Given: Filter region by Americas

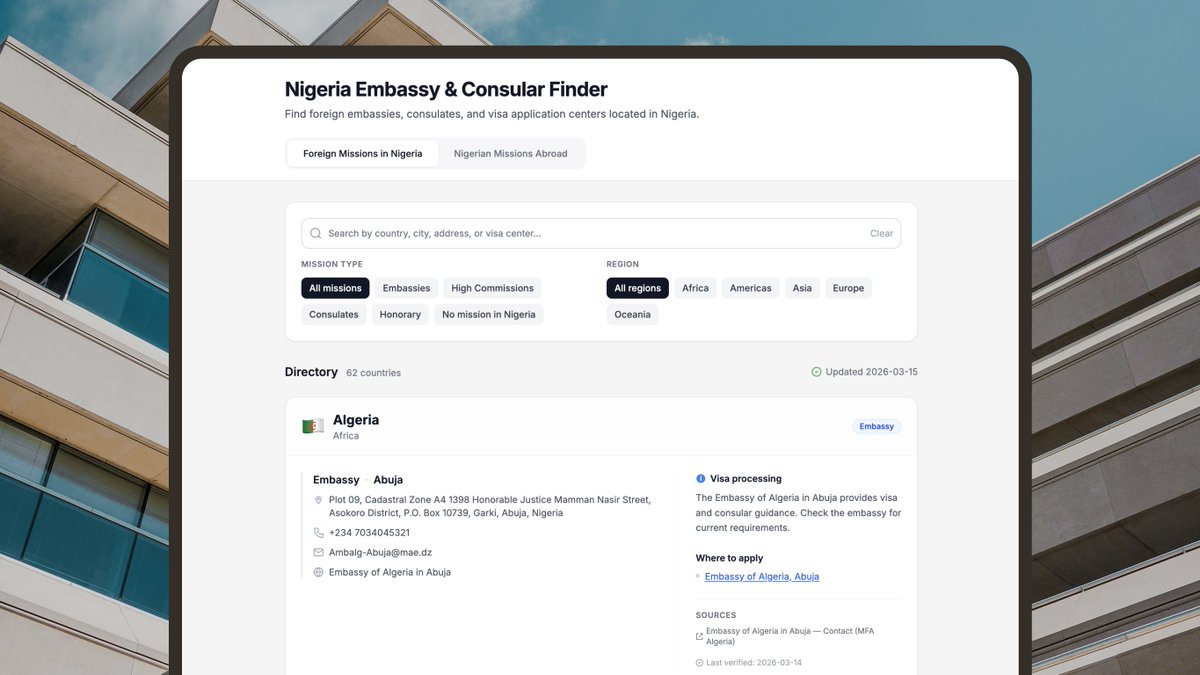Looking at the screenshot, I should [x=751, y=288].
